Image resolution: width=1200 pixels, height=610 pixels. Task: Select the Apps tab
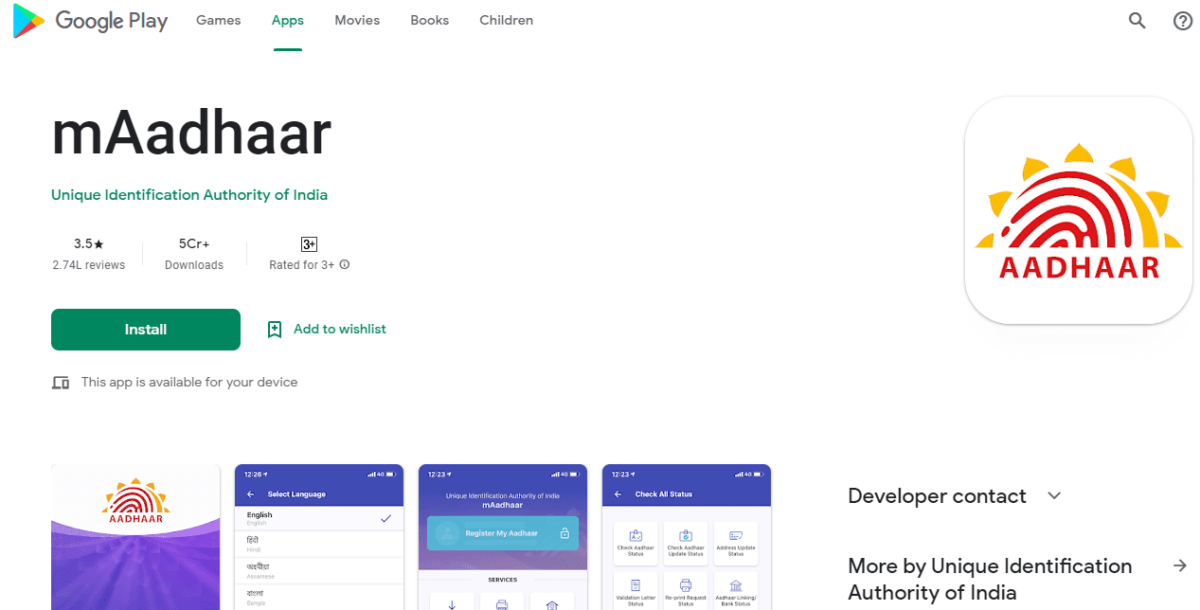tap(287, 21)
